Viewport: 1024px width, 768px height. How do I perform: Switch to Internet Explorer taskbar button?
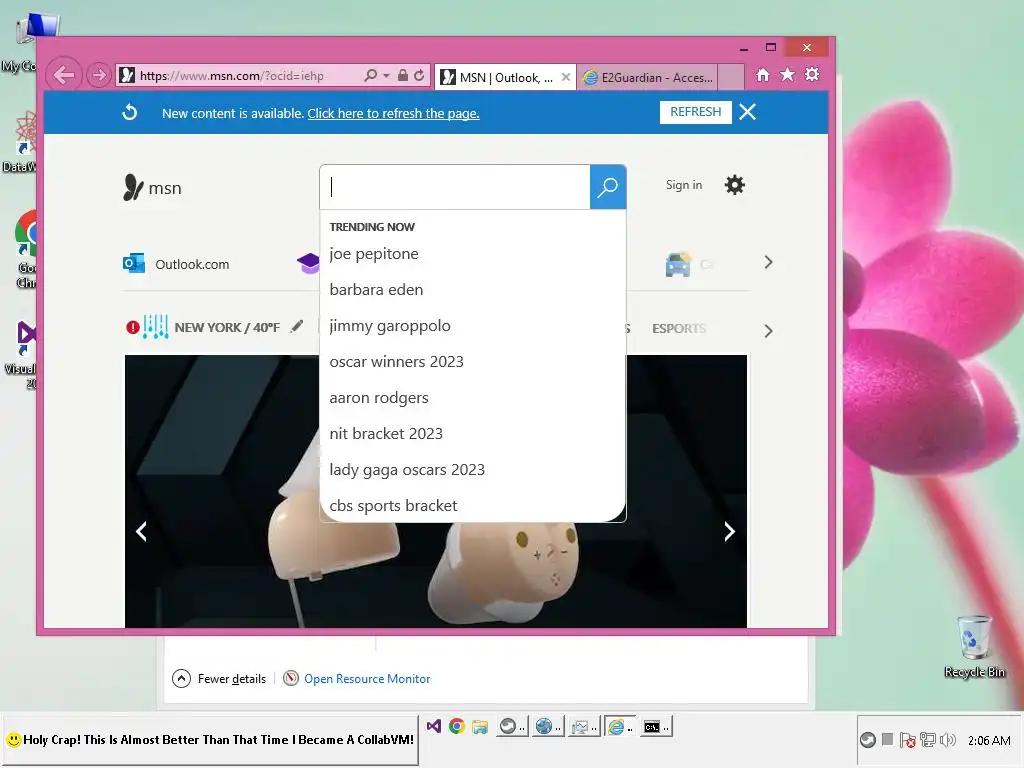click(x=619, y=726)
